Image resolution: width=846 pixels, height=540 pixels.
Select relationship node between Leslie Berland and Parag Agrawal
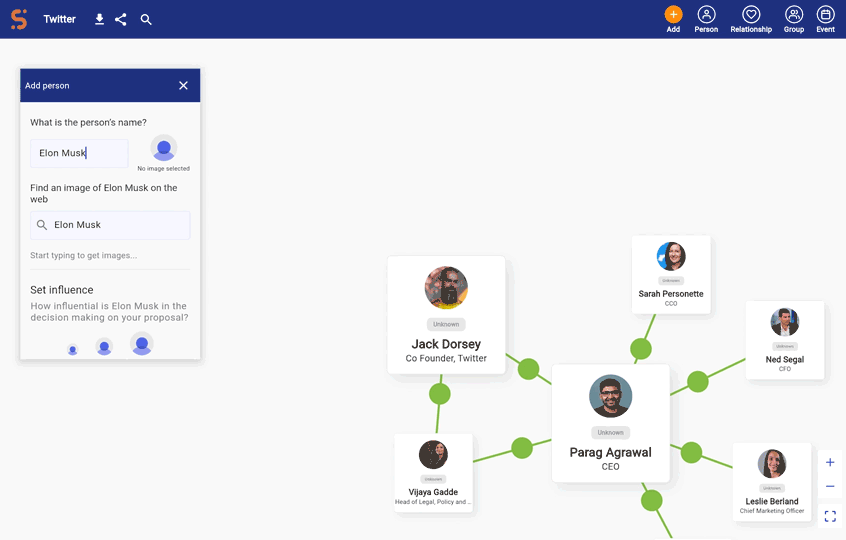click(691, 453)
